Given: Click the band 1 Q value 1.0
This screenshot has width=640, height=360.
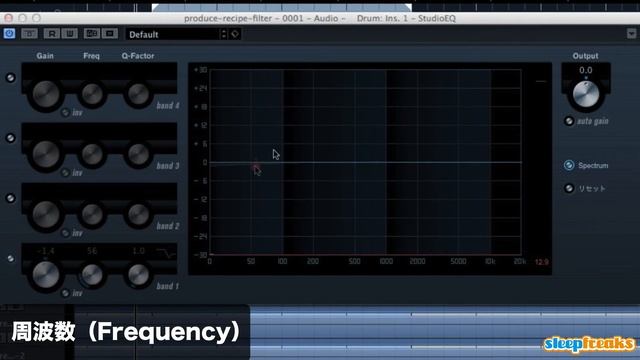Looking at the screenshot, I should point(138,251).
